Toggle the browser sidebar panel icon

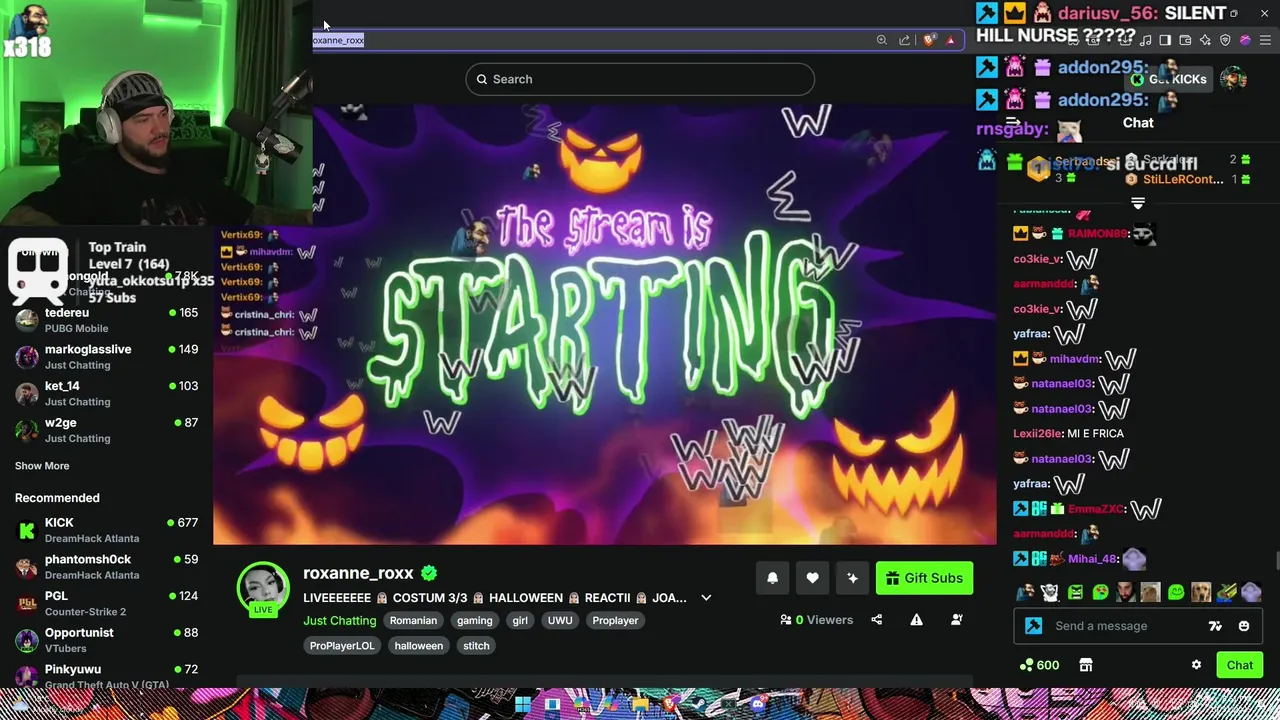[1165, 40]
